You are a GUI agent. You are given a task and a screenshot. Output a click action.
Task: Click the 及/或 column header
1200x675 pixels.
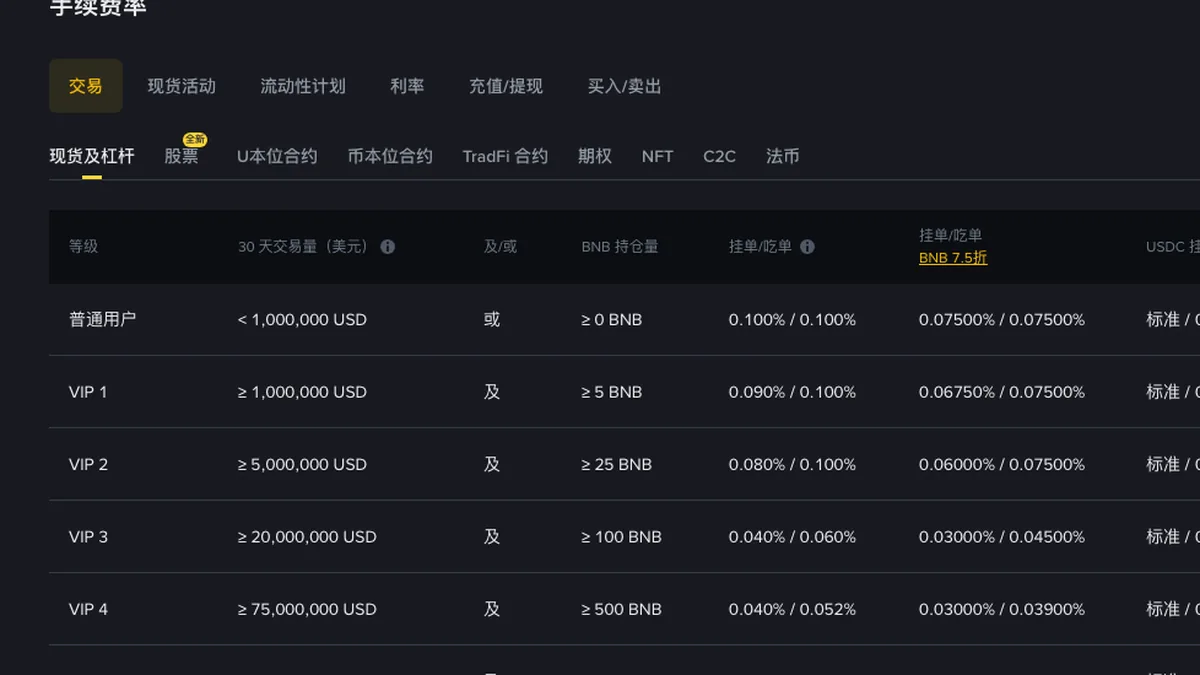[501, 246]
